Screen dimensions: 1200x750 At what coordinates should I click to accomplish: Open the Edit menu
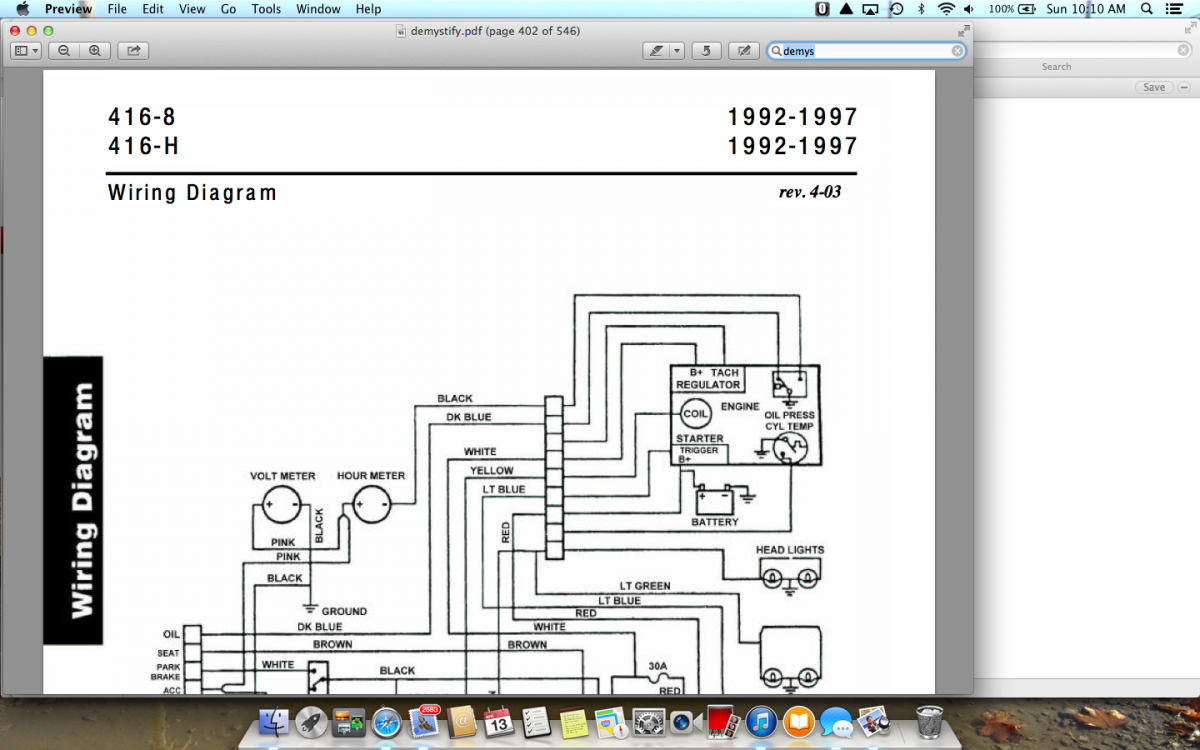(x=153, y=9)
